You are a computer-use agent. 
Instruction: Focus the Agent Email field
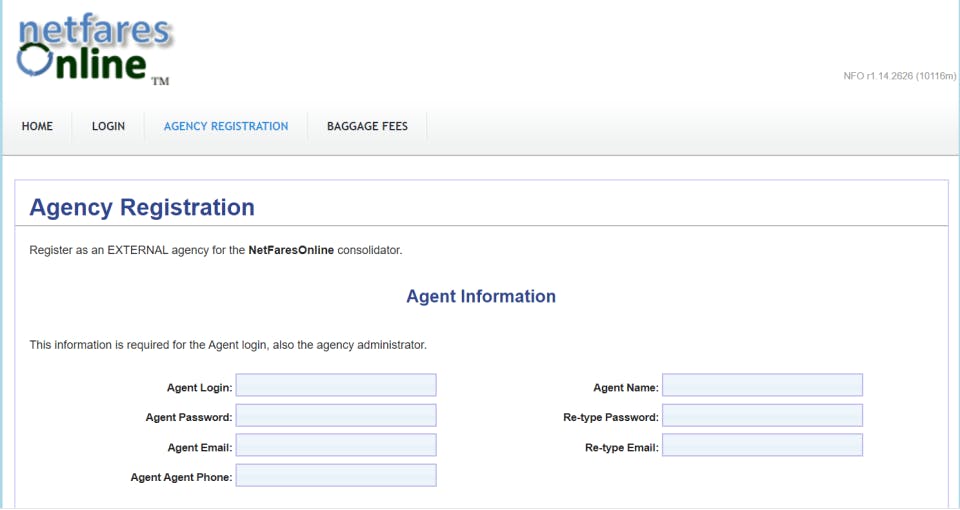[x=336, y=445]
